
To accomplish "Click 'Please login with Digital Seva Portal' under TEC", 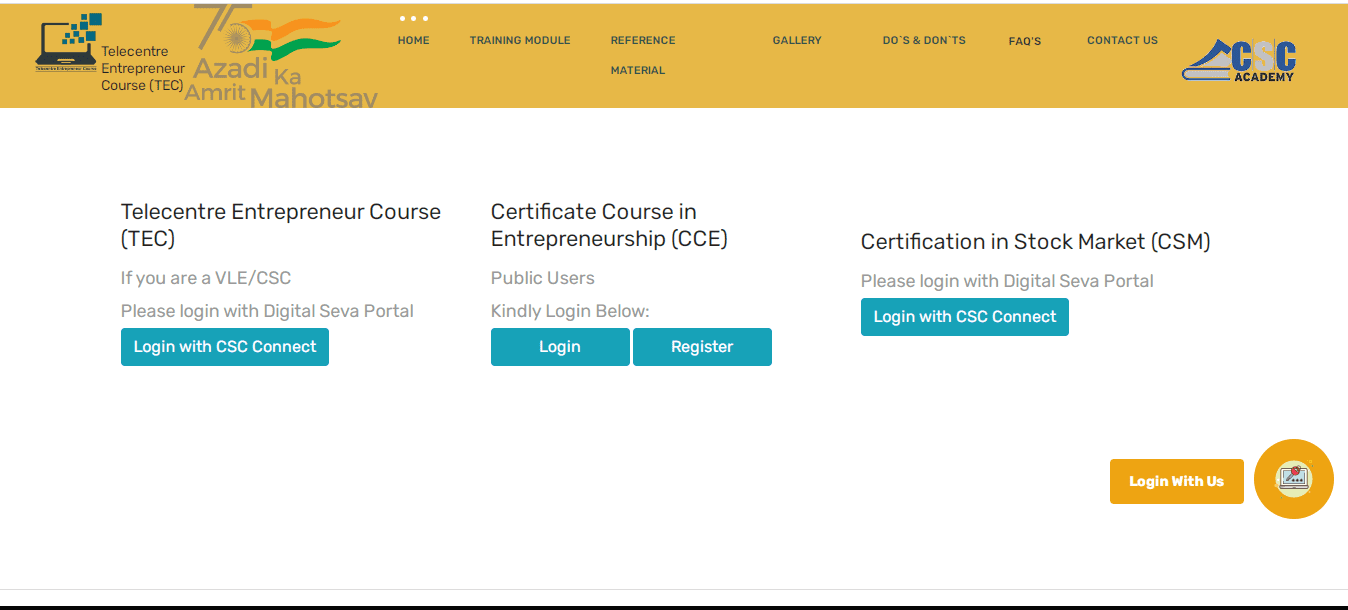I will (267, 311).
